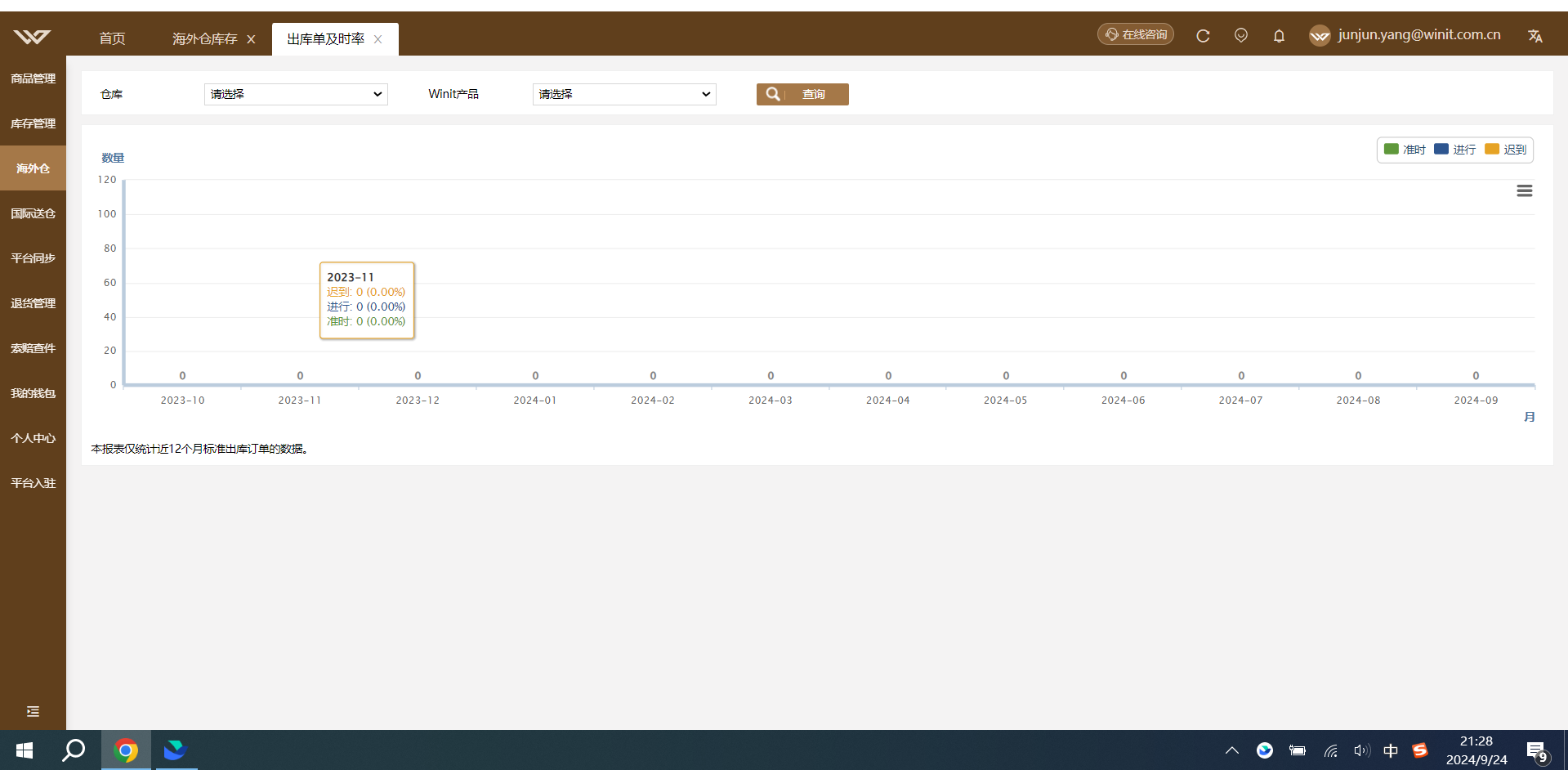Open the volume speaker tray icon
Viewport: 1568px width, 770px height.
pyautogui.click(x=1360, y=750)
